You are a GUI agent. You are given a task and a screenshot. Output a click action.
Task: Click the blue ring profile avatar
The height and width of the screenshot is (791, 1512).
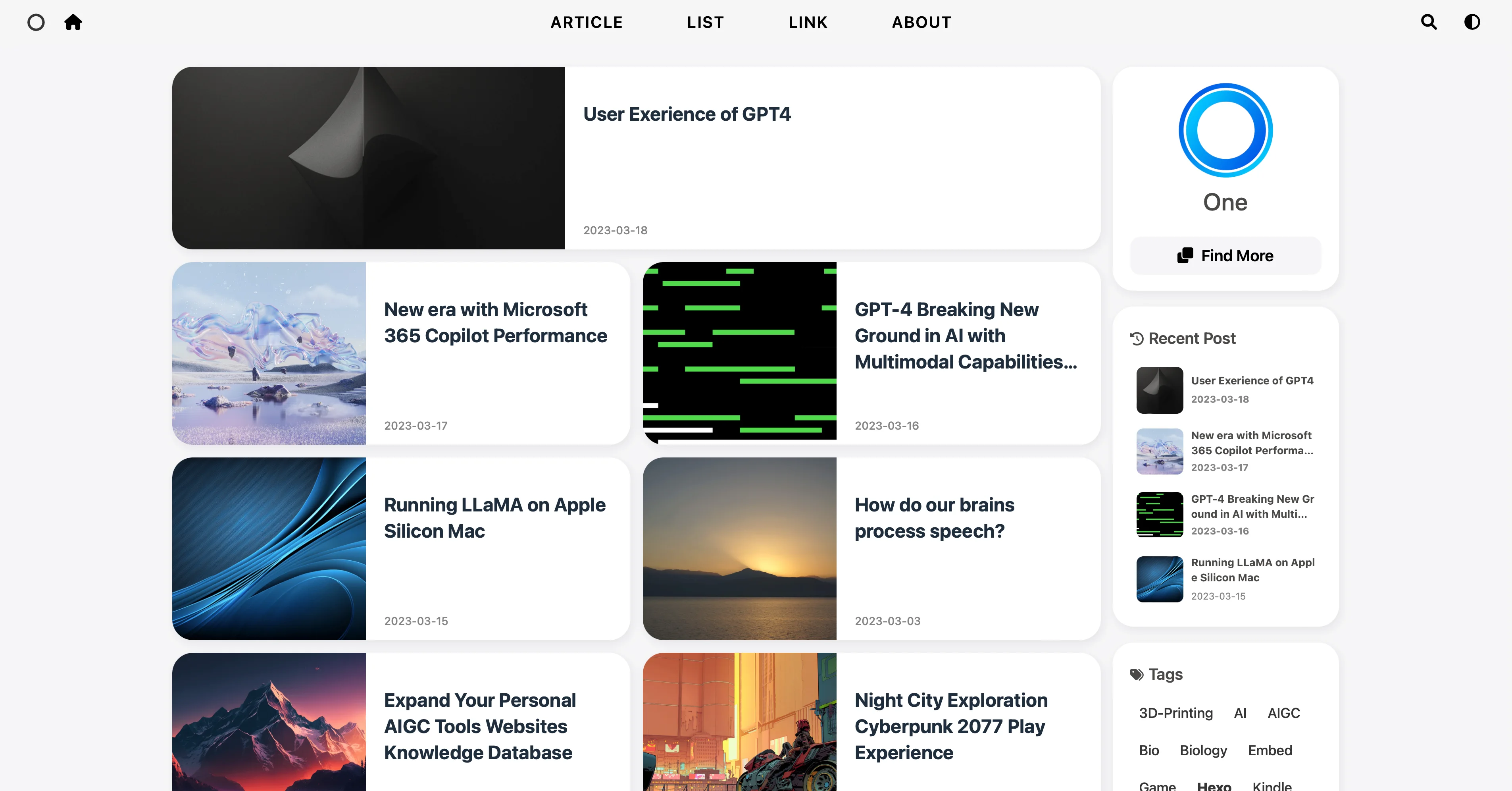coord(1225,130)
